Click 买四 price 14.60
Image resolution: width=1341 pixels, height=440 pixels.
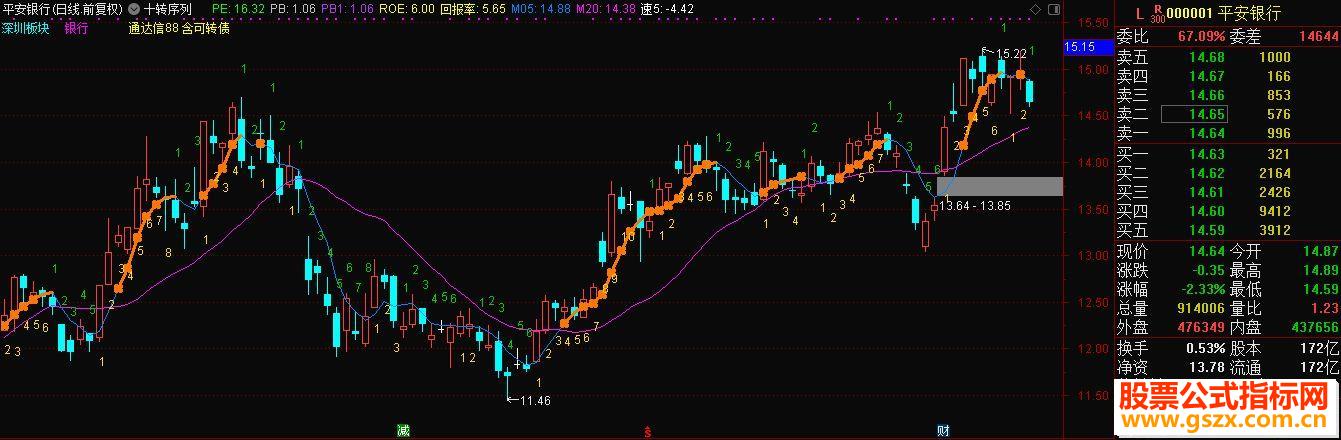(x=1207, y=211)
